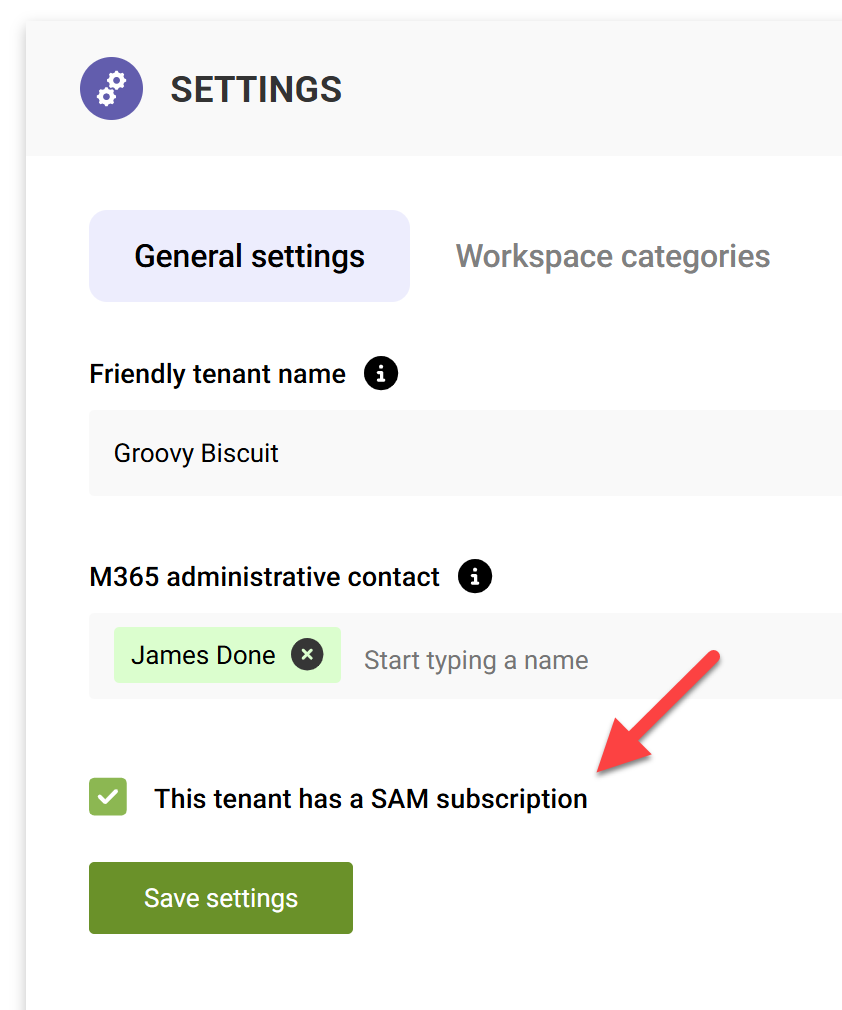Image resolution: width=842 pixels, height=1010 pixels.
Task: Switch to the Workspace categories tab
Action: coord(612,256)
